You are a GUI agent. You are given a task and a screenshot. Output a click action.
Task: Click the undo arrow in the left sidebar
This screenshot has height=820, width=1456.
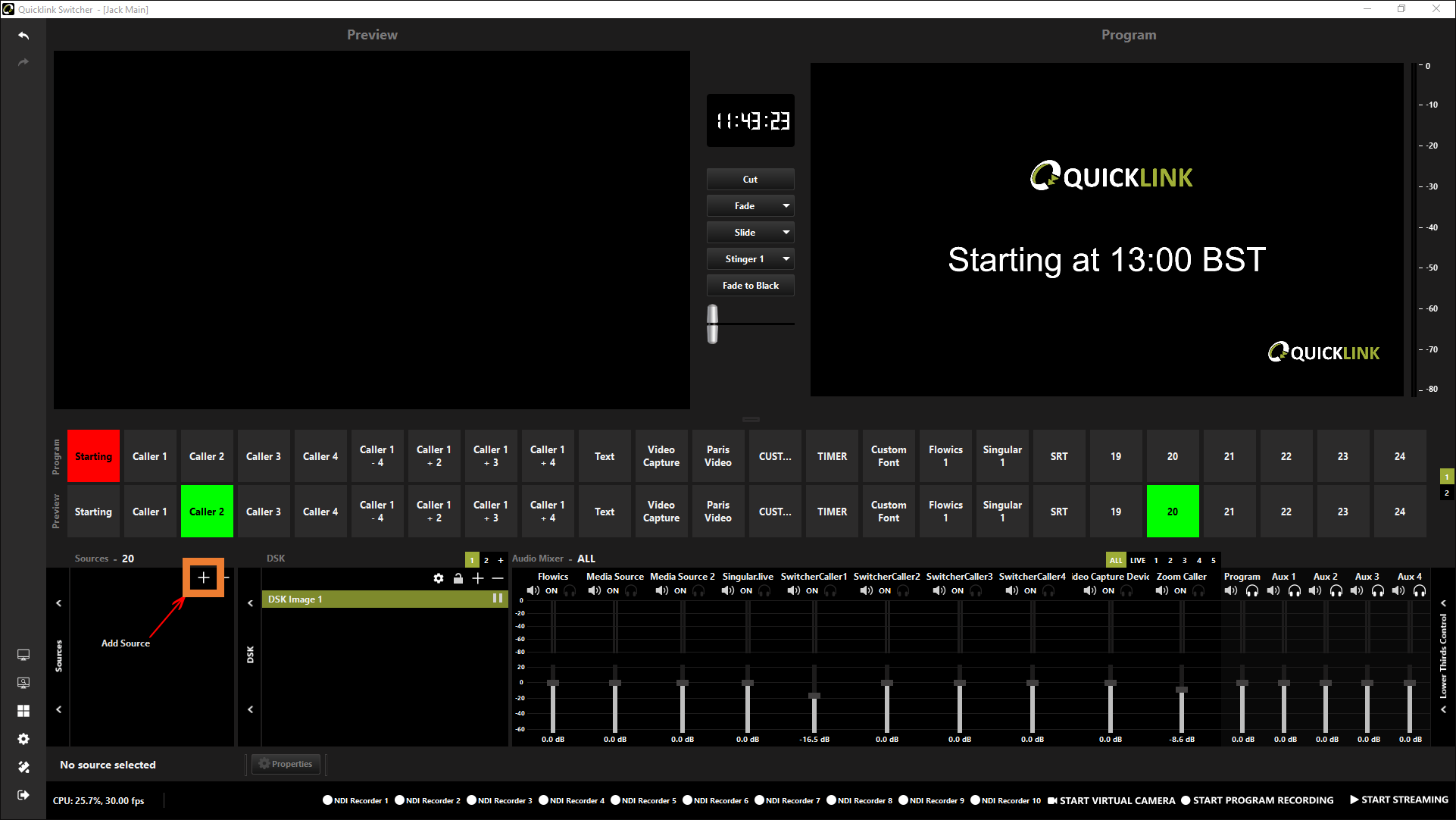pyautogui.click(x=23, y=36)
